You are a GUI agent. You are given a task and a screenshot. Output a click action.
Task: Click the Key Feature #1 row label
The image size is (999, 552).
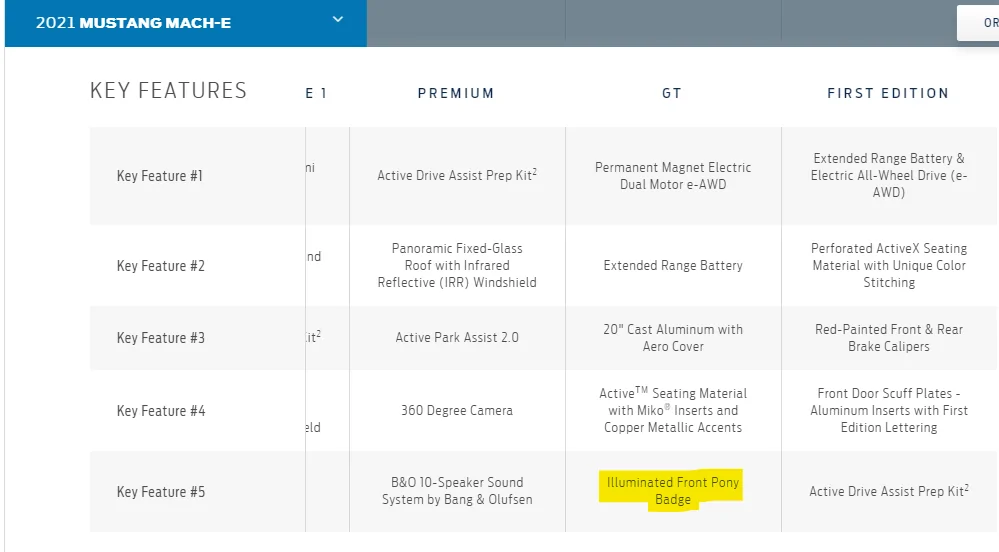tap(159, 176)
